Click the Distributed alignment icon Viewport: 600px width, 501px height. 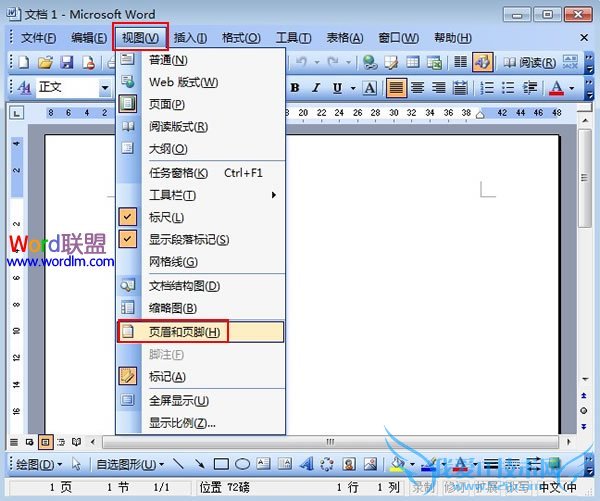pyautogui.click(x=460, y=88)
